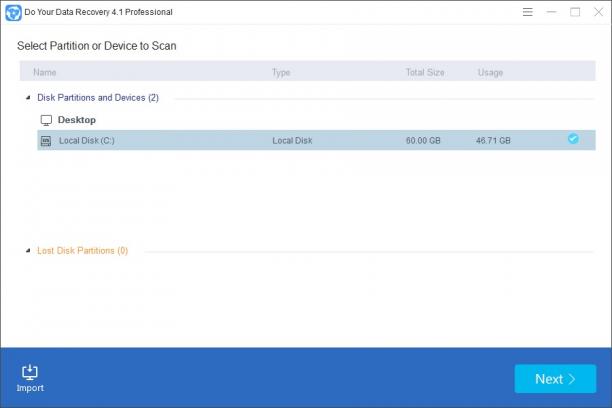
Task: Minimize the Data Recovery window
Action: pos(551,12)
